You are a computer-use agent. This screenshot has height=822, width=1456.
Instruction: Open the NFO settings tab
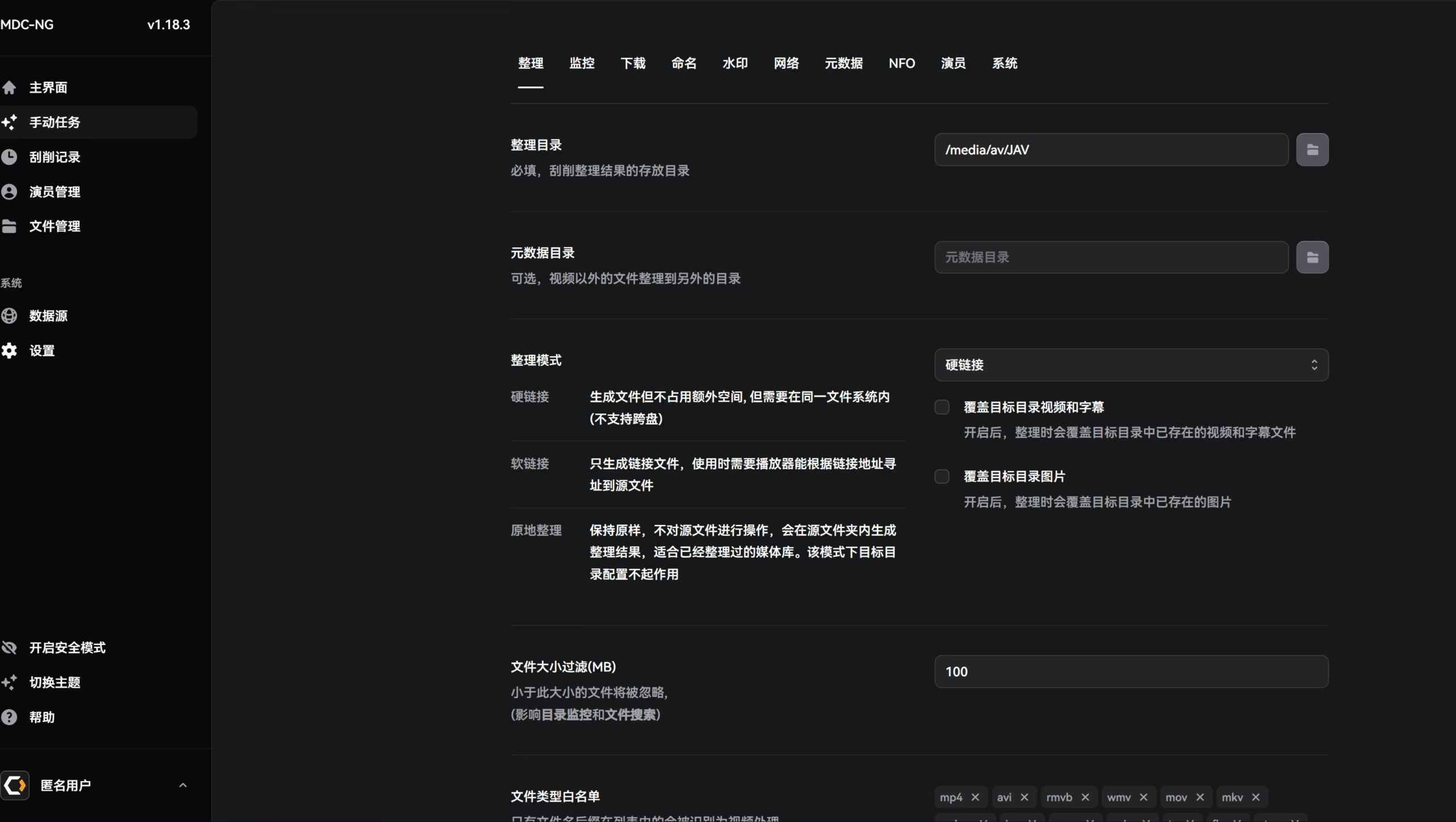click(901, 63)
